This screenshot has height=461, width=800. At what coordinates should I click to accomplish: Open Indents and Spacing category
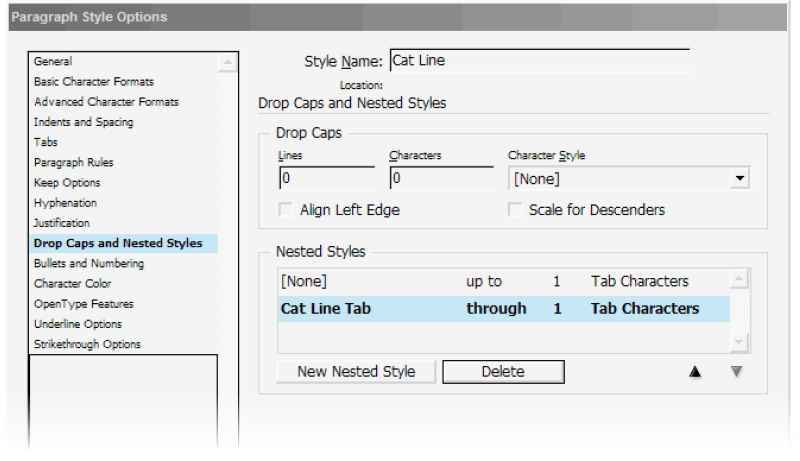pyautogui.click(x=84, y=122)
